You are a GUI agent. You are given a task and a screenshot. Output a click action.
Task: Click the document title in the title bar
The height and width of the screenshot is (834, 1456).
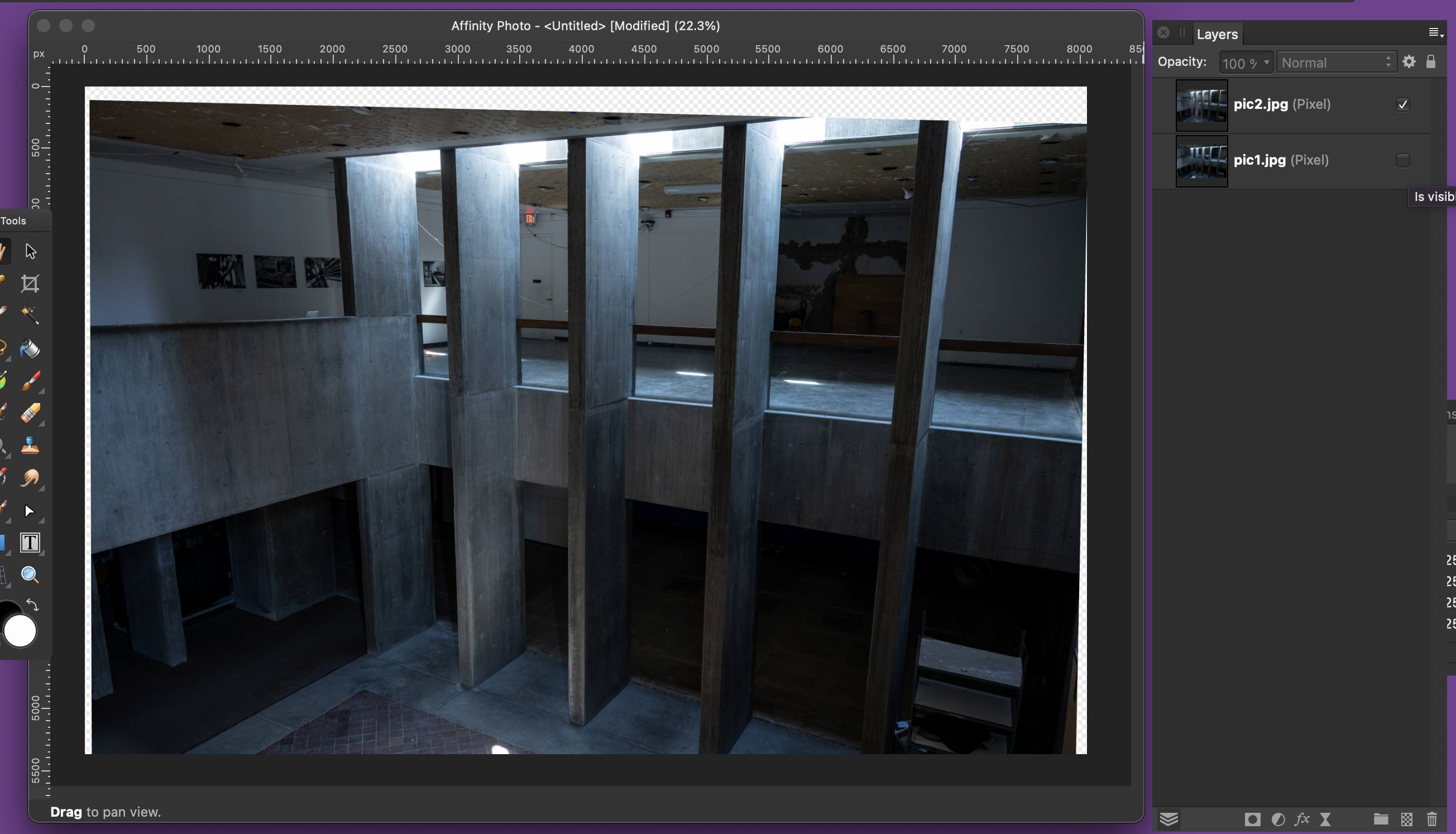tap(586, 26)
